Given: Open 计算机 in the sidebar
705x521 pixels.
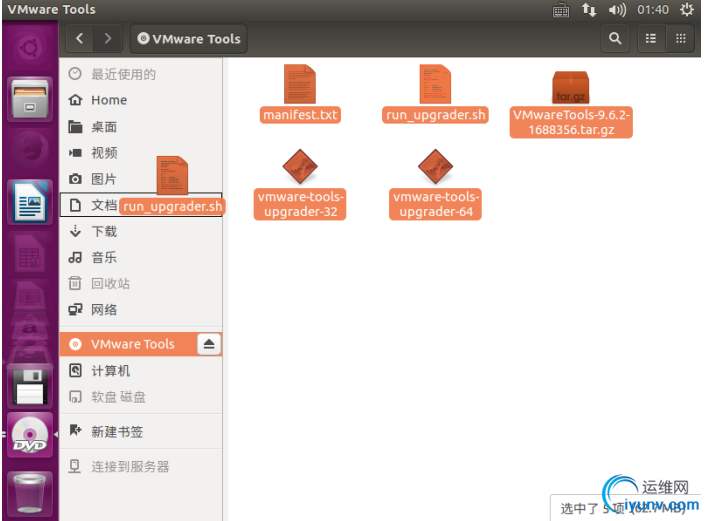Looking at the screenshot, I should tap(141, 371).
